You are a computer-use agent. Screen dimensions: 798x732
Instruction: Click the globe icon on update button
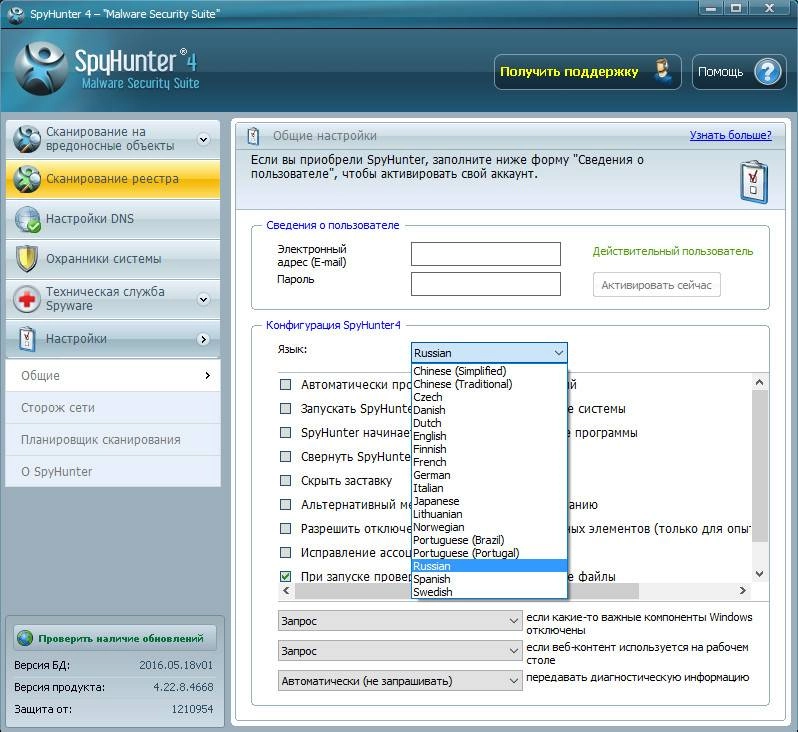[x=24, y=638]
